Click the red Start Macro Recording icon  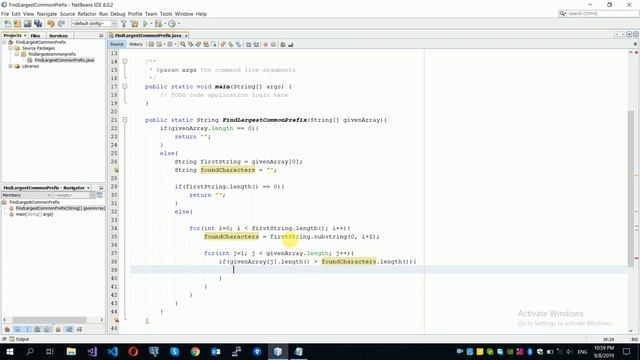tap(266, 44)
